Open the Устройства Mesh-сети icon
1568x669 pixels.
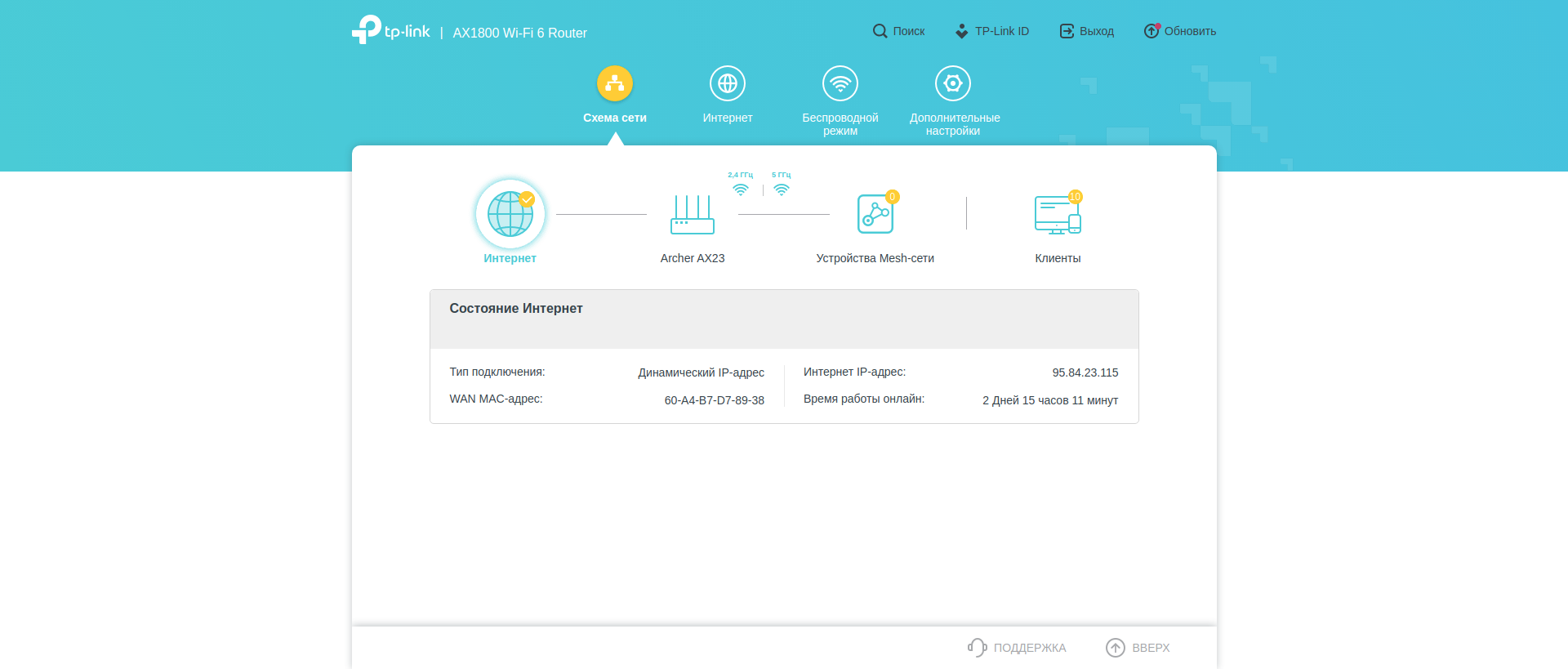click(875, 214)
